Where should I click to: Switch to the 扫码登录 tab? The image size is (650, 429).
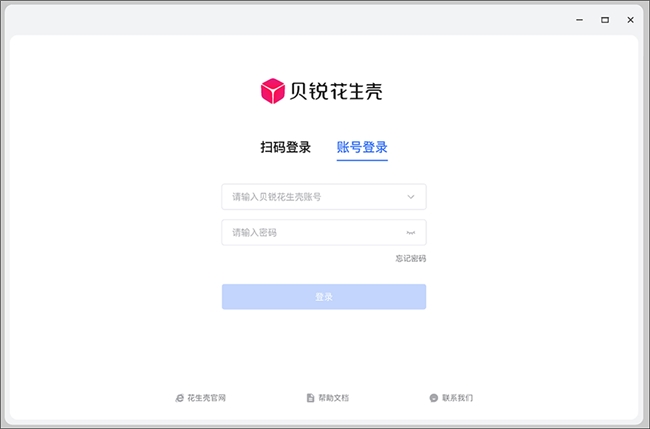click(x=286, y=148)
